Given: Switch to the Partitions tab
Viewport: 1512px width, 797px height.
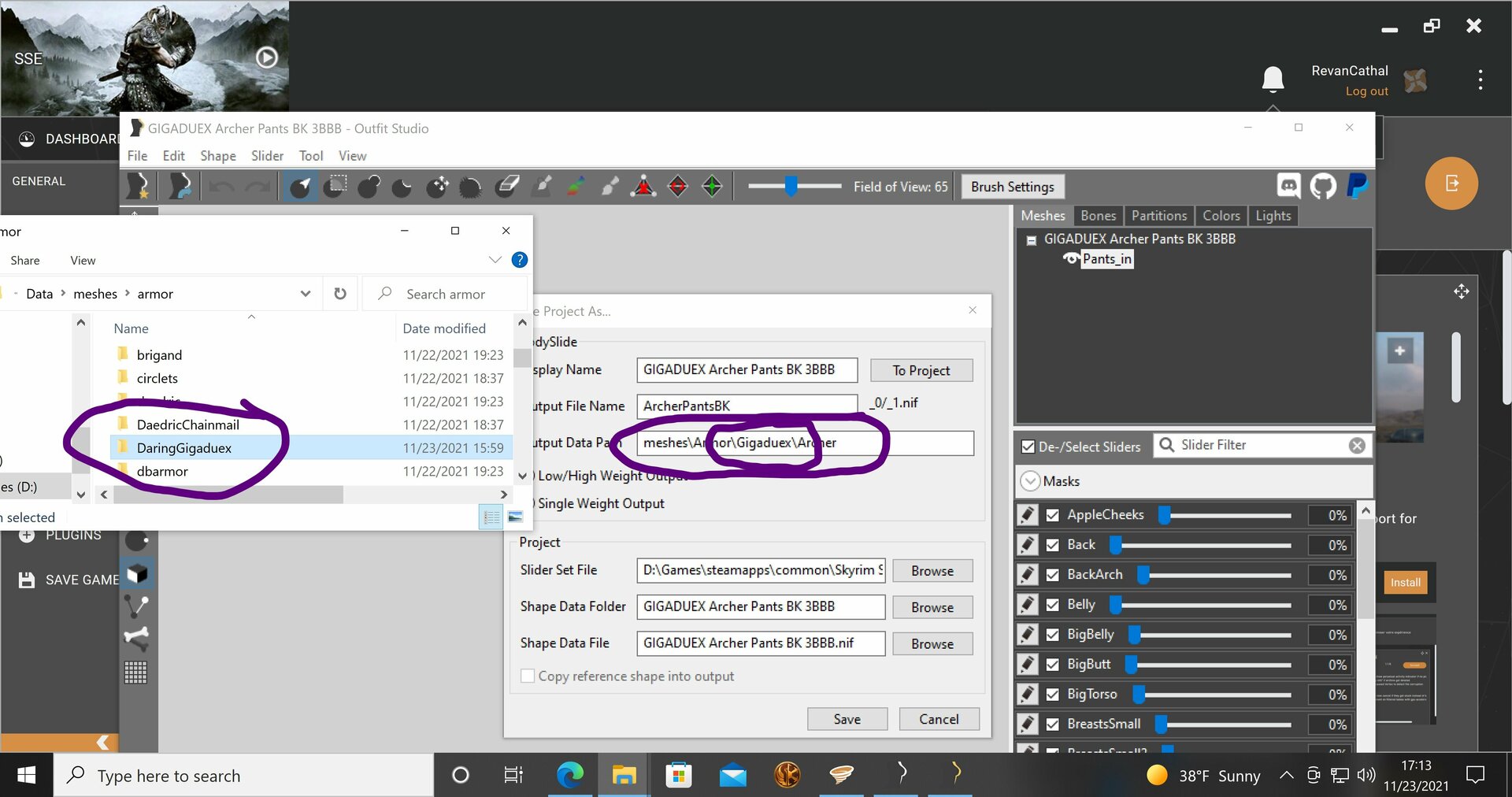Looking at the screenshot, I should [1159, 216].
